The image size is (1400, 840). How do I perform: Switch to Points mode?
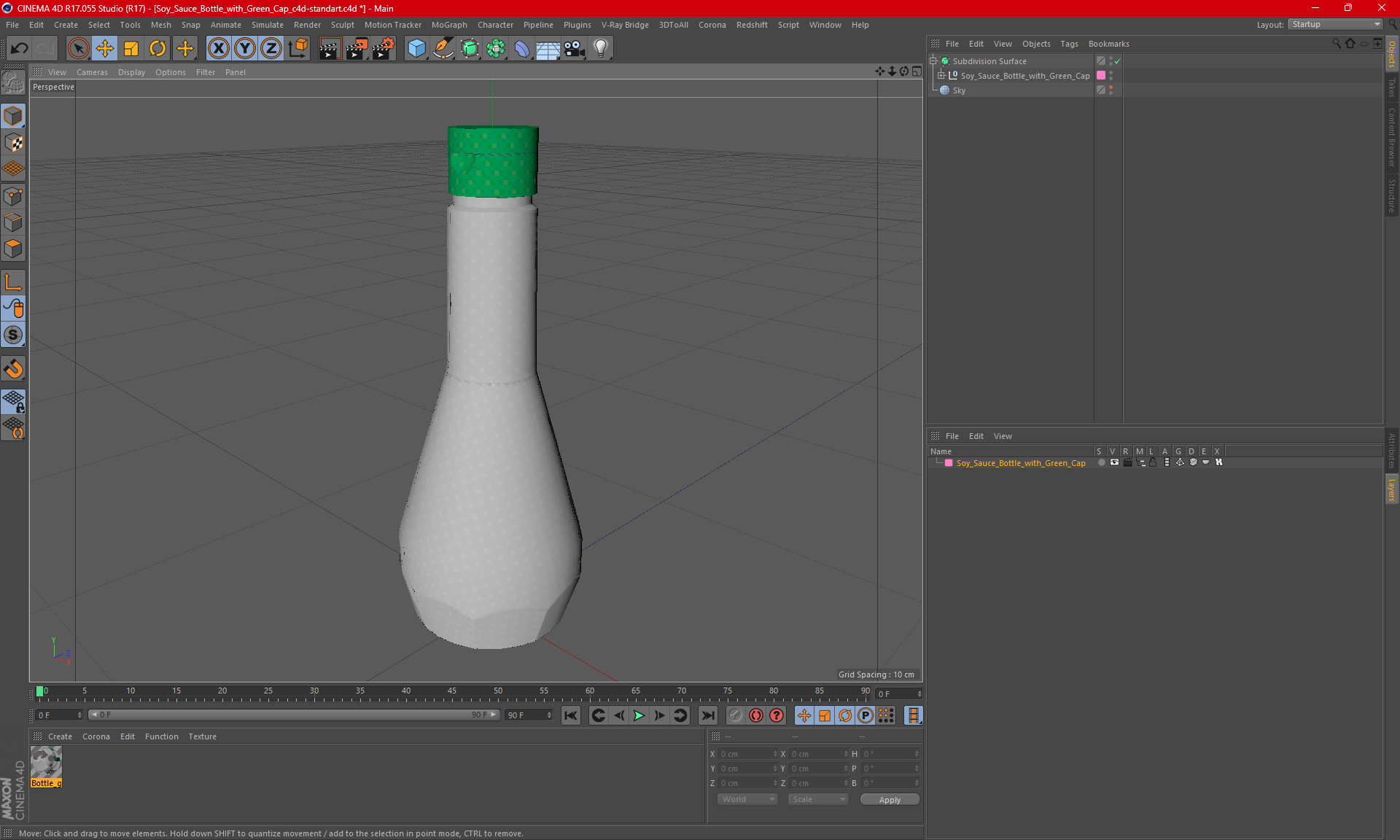(13, 196)
